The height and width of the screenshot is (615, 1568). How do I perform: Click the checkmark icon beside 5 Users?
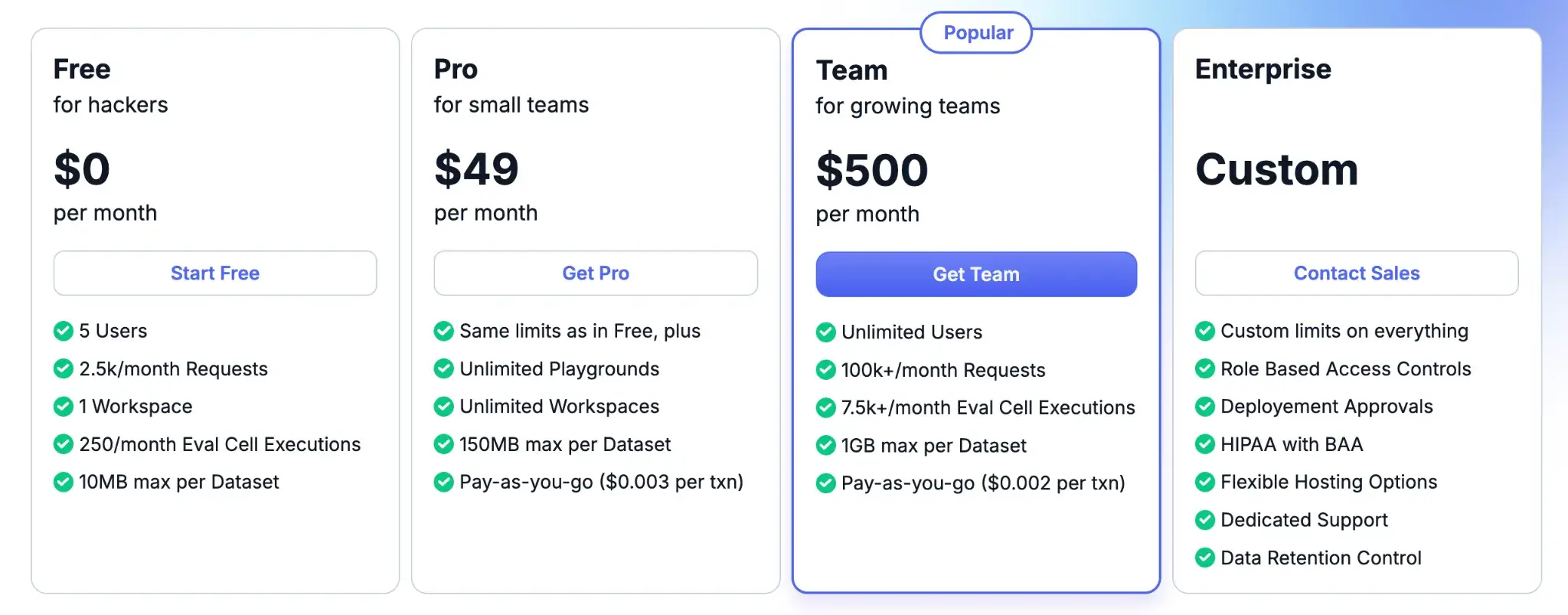(x=64, y=331)
